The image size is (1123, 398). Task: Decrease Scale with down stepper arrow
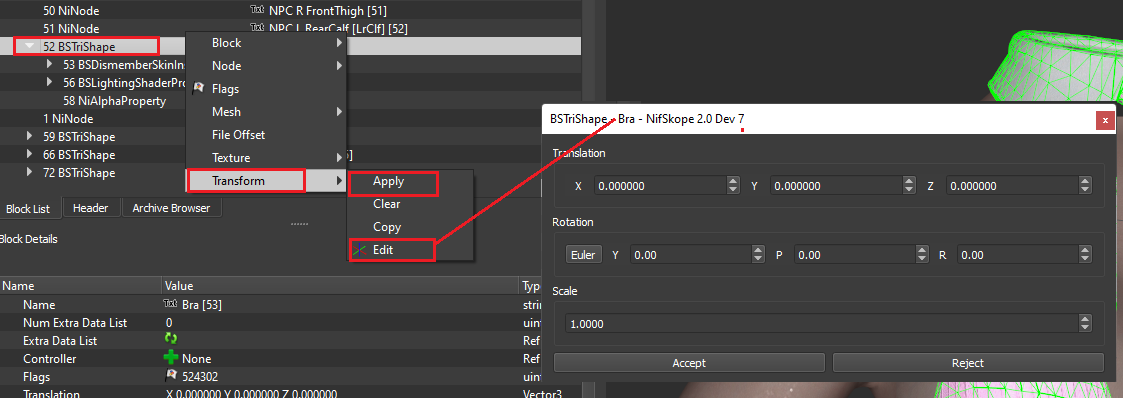pyautogui.click(x=1086, y=328)
